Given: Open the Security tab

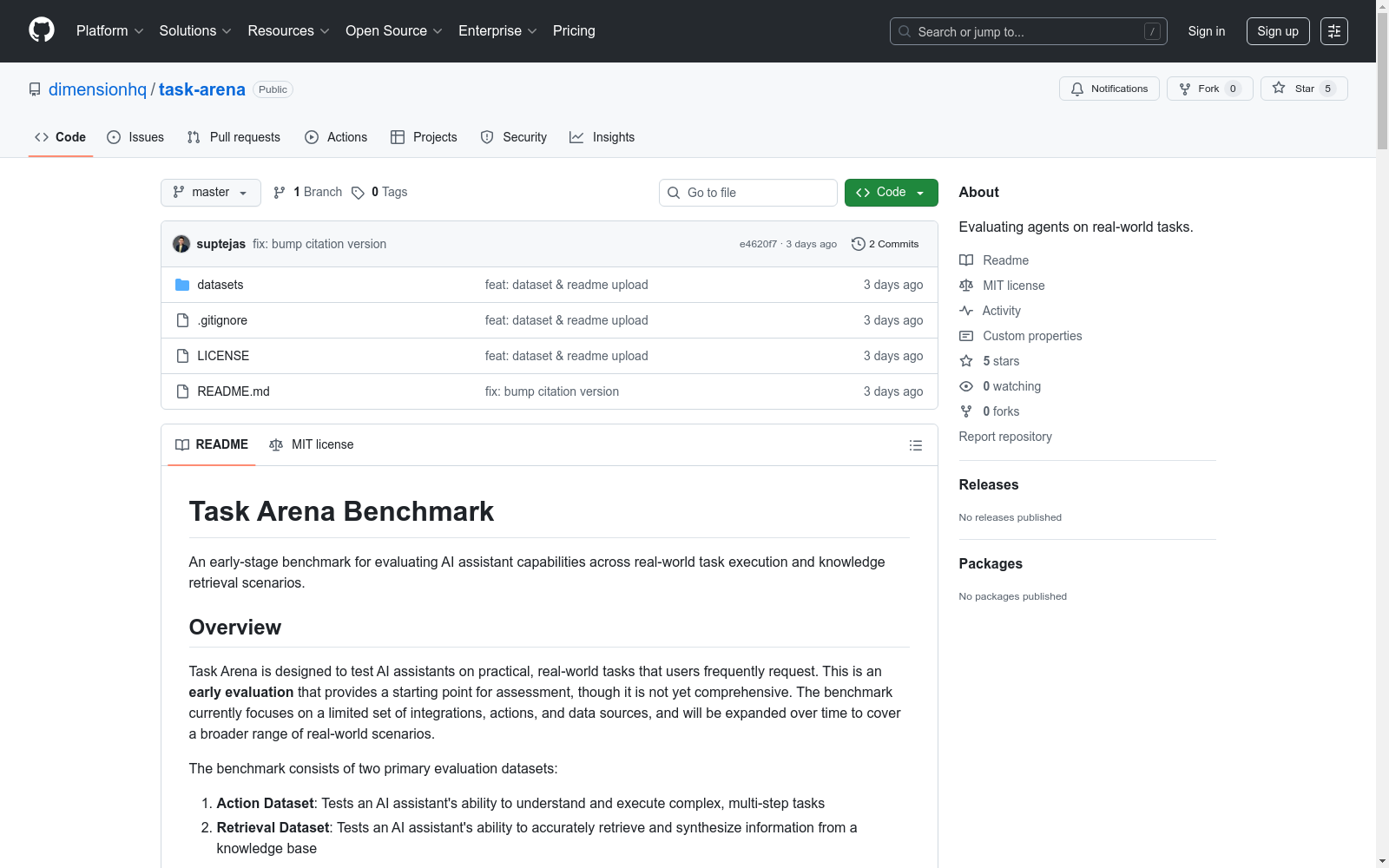Looking at the screenshot, I should click(514, 137).
